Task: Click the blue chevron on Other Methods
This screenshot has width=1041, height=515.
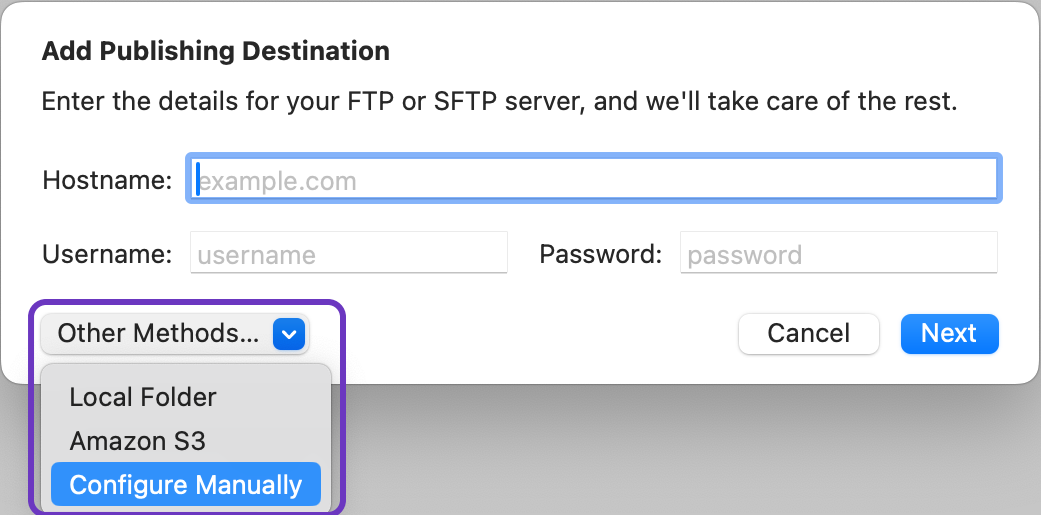Action: 288,334
